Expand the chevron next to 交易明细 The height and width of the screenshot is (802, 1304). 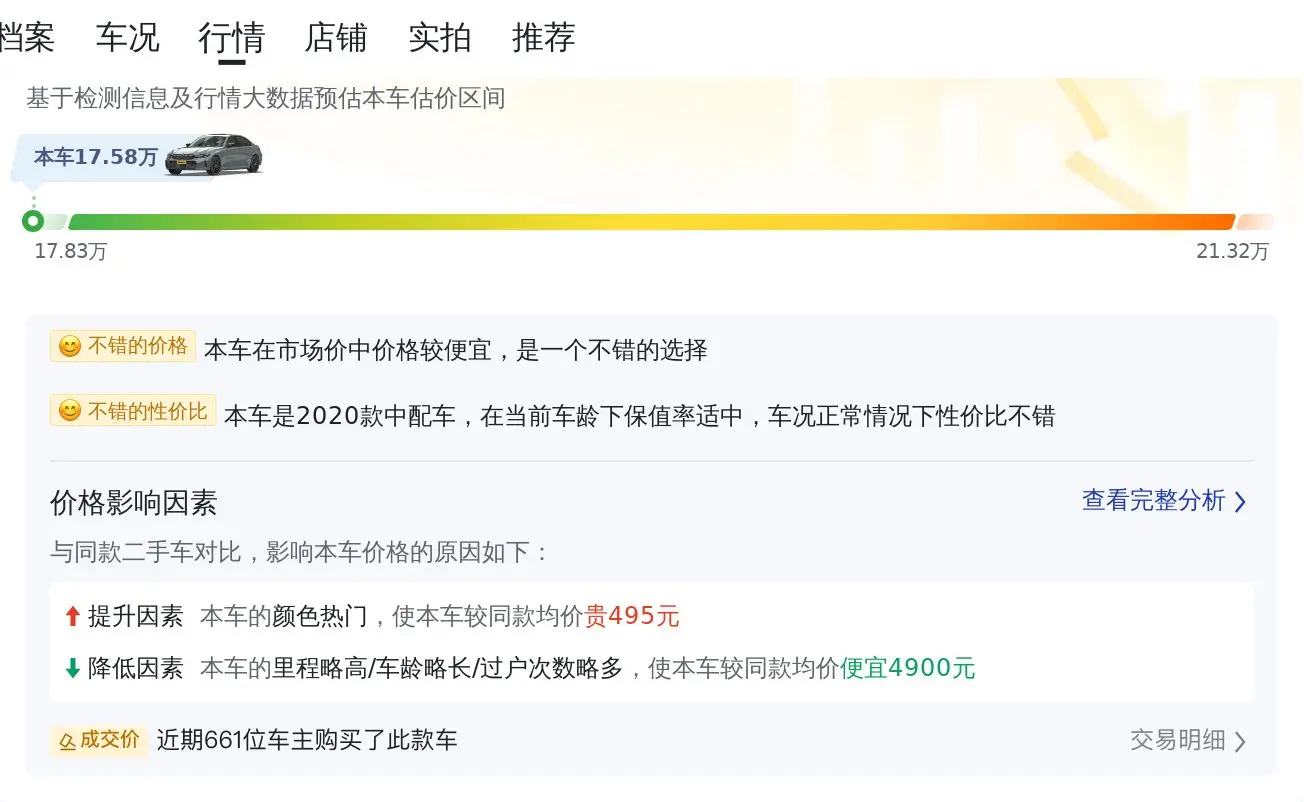click(x=1240, y=741)
